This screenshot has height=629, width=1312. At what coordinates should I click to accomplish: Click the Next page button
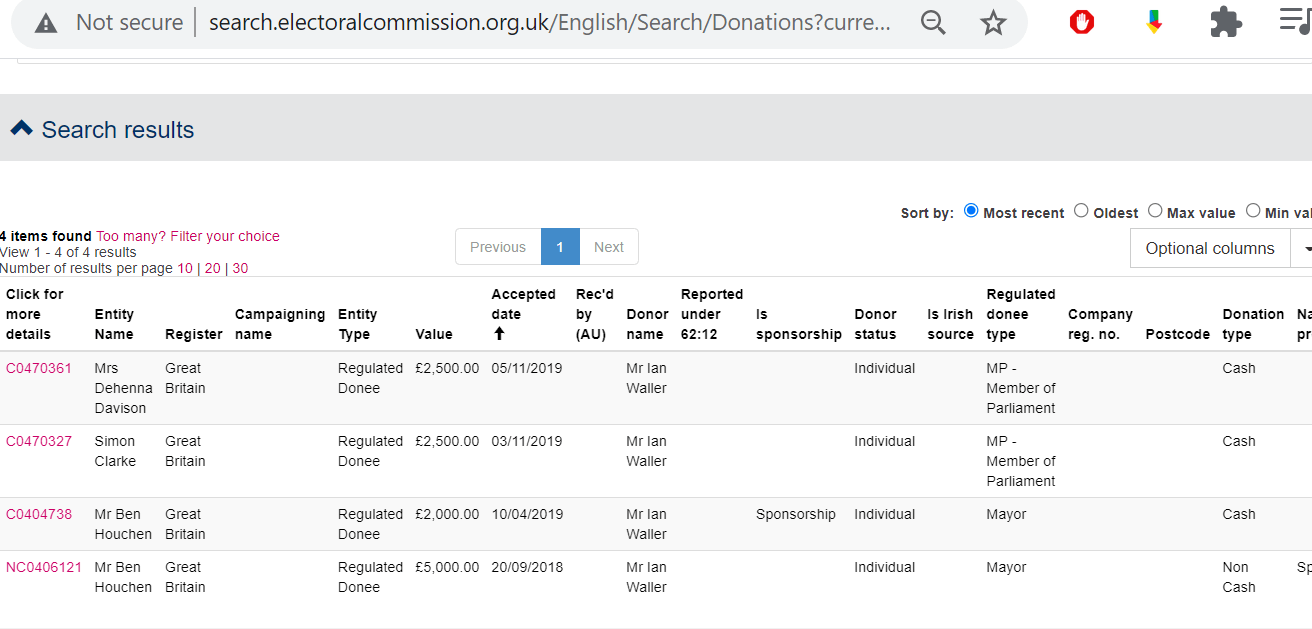(608, 247)
